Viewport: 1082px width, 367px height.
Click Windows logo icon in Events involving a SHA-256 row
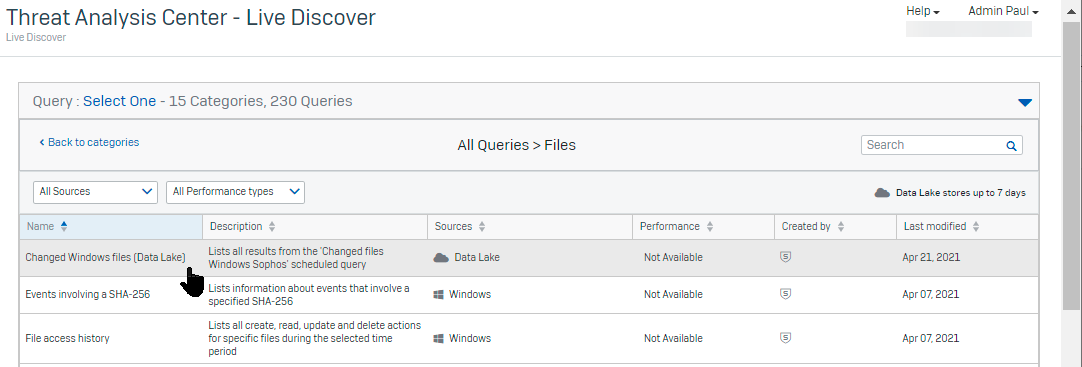pos(438,295)
